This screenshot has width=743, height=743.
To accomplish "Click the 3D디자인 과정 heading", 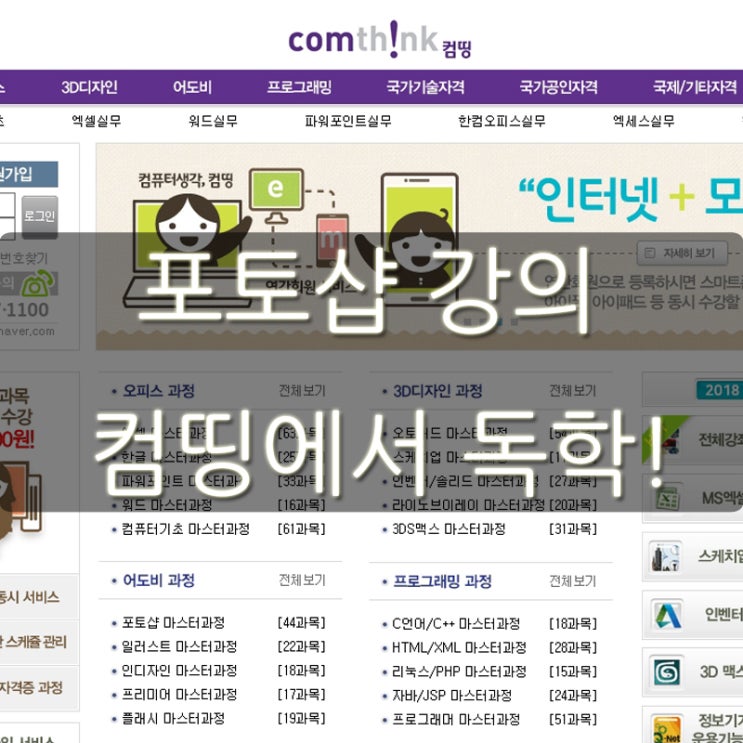I will tap(438, 391).
